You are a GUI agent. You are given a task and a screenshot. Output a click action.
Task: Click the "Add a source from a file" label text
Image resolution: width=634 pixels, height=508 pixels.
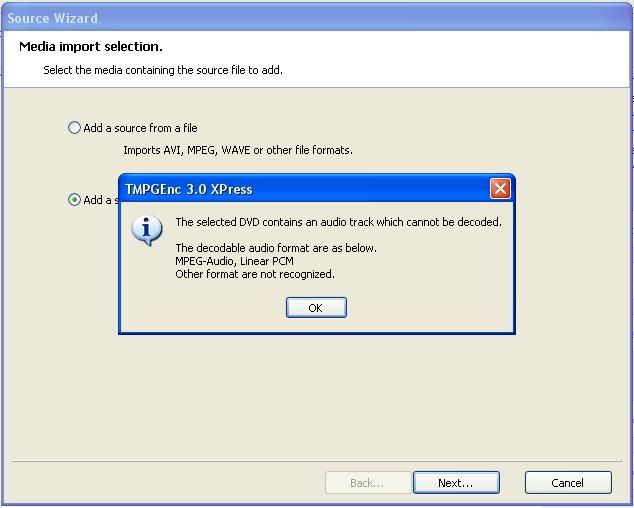click(140, 128)
